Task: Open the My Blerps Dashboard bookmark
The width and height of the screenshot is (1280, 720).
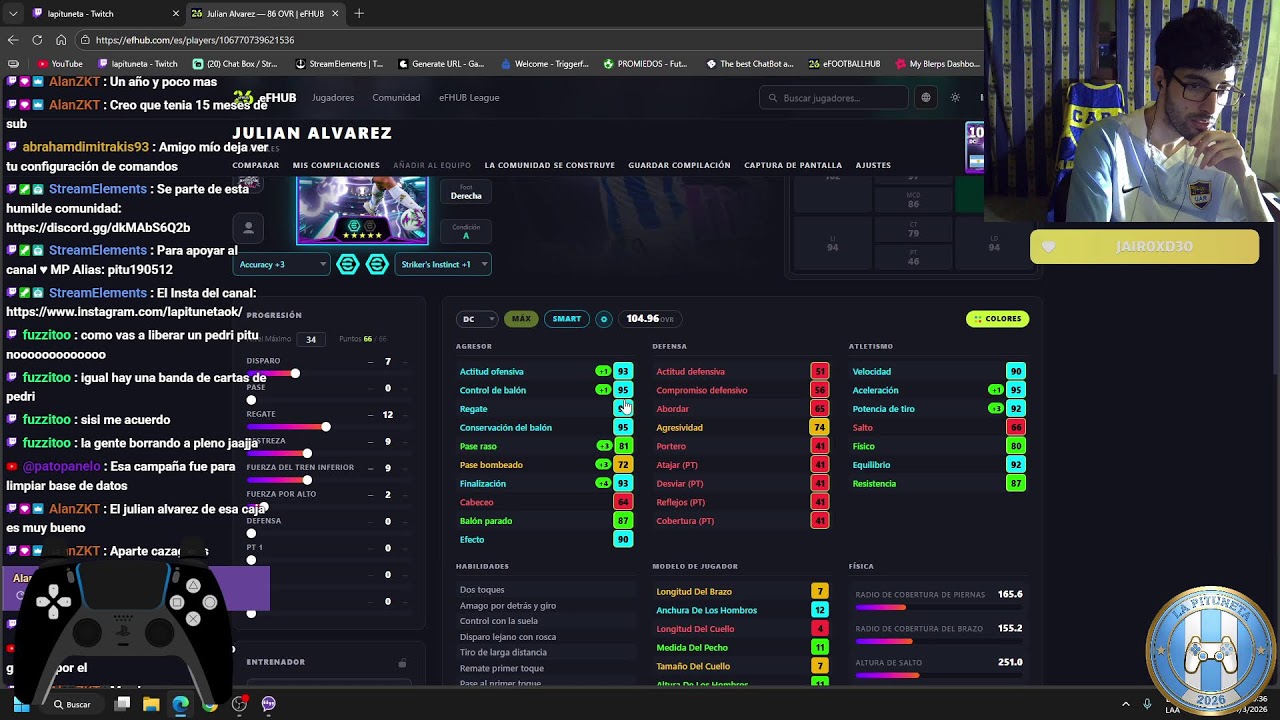Action: pos(937,64)
